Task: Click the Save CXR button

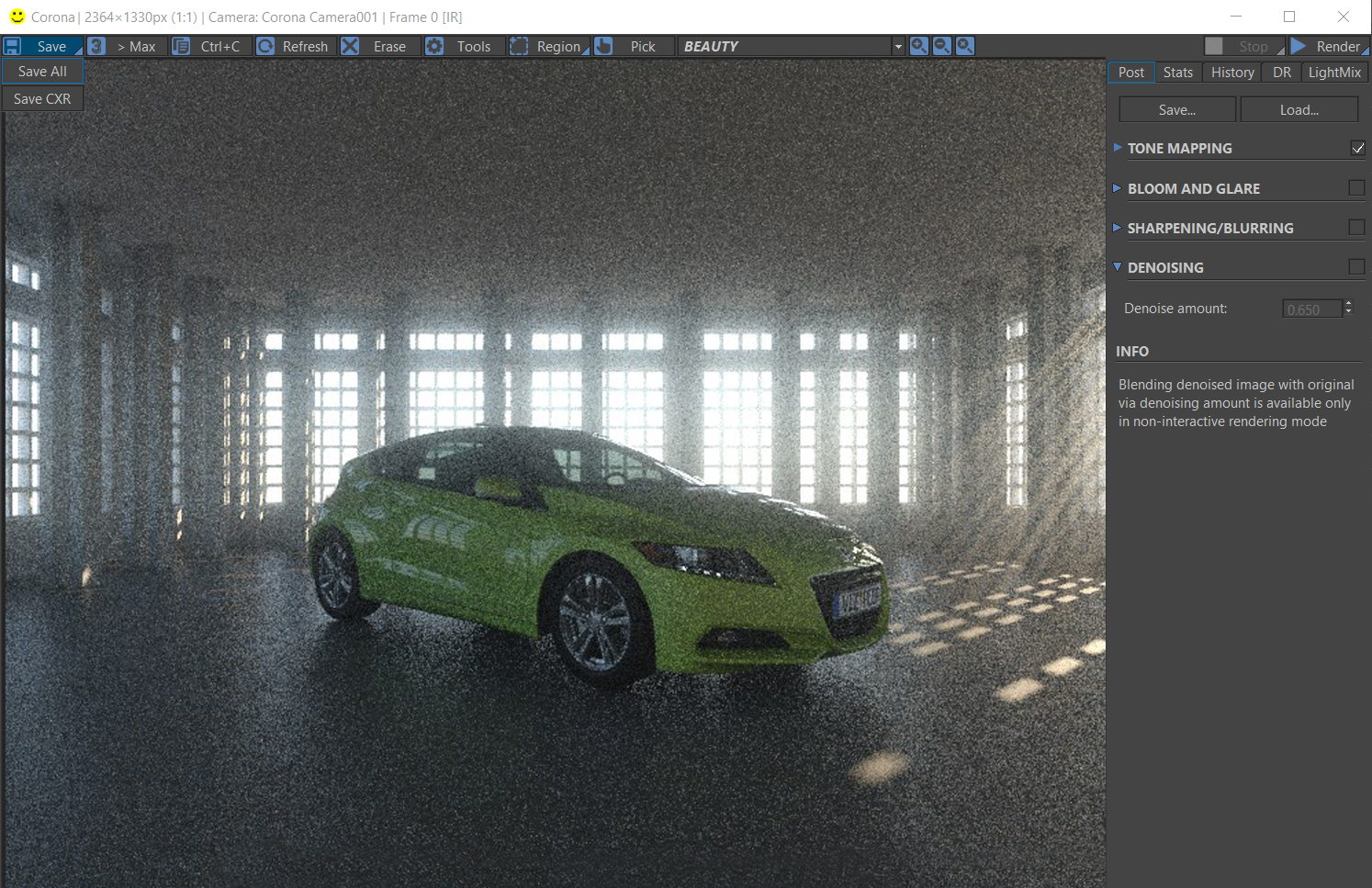Action: [x=42, y=98]
